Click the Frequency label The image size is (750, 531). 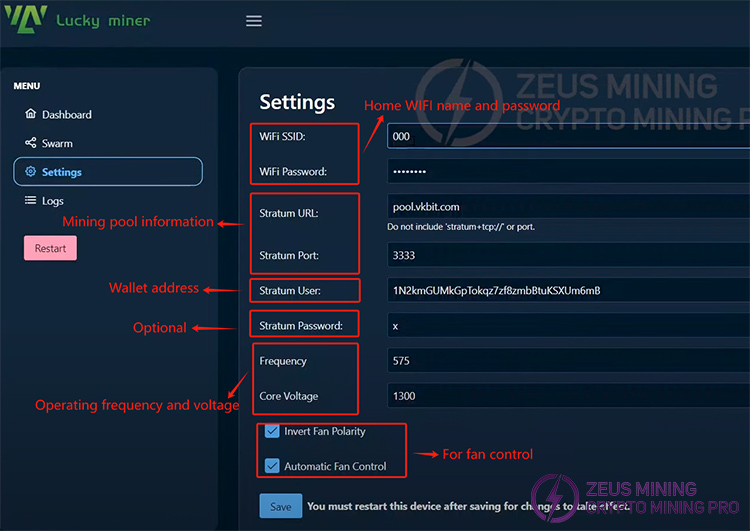pyautogui.click(x=283, y=361)
